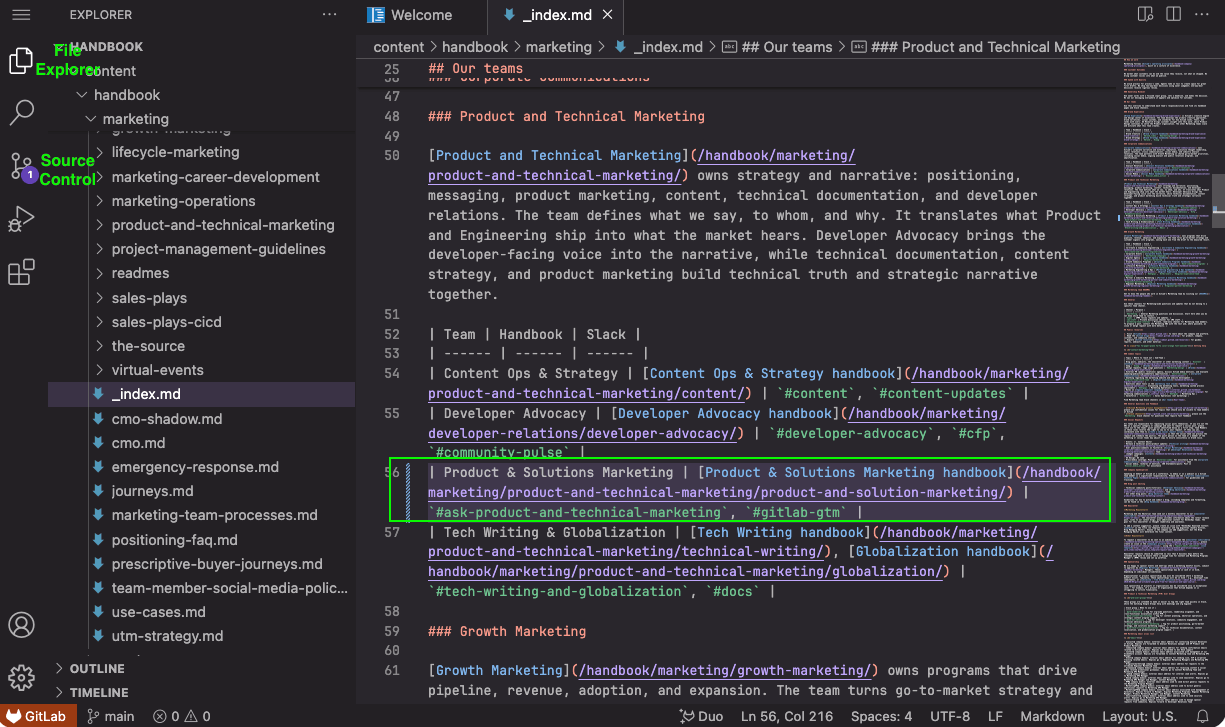Click the GitLab status bar item
Viewport: 1225px width, 727px height.
coord(39,716)
